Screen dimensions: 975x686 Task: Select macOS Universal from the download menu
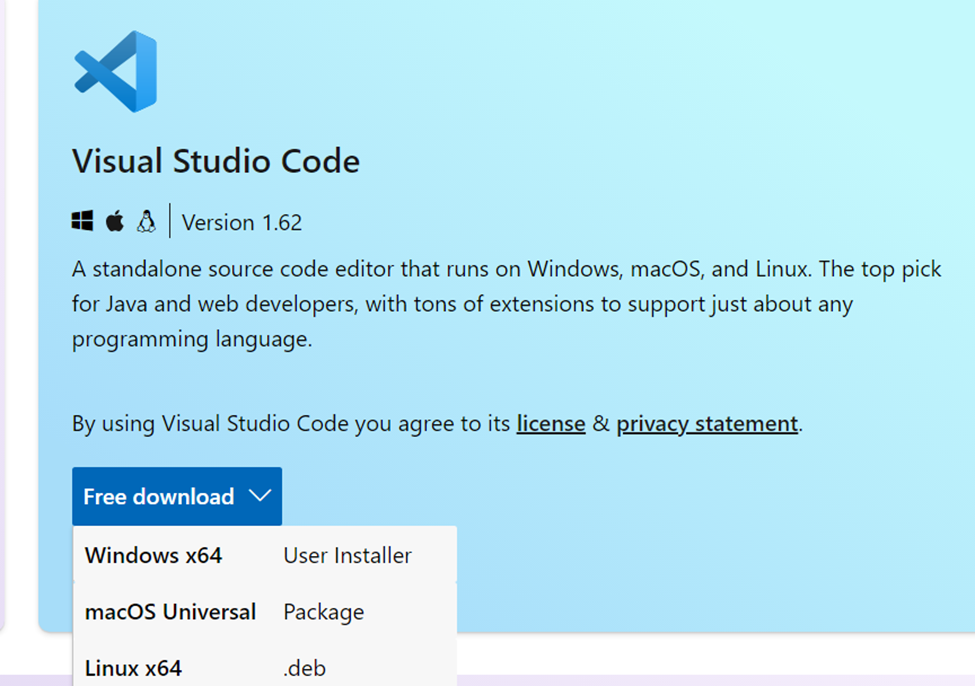coord(170,612)
